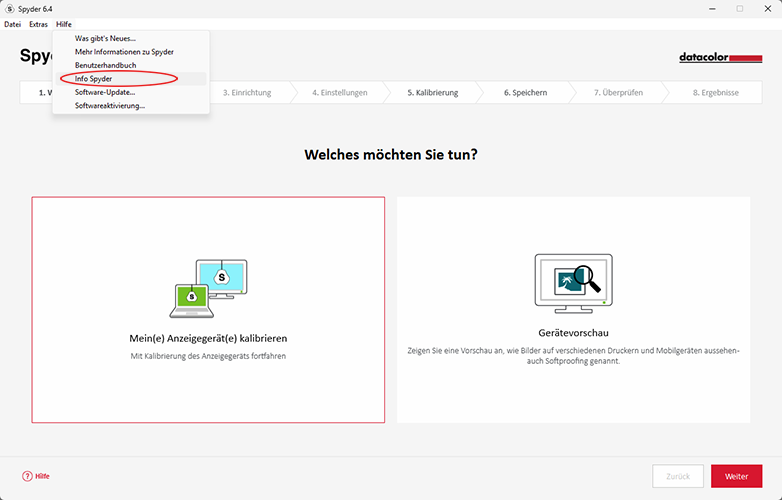This screenshot has width=782, height=500.
Task: Select 'Mein(e) Anzeigegerät(e) kalibrieren' card
Action: pos(208,310)
